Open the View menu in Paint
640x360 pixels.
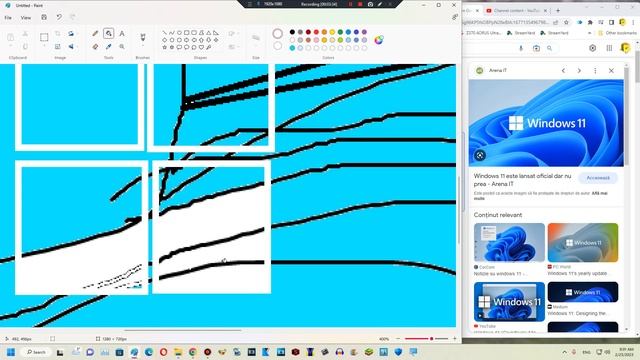(x=26, y=18)
